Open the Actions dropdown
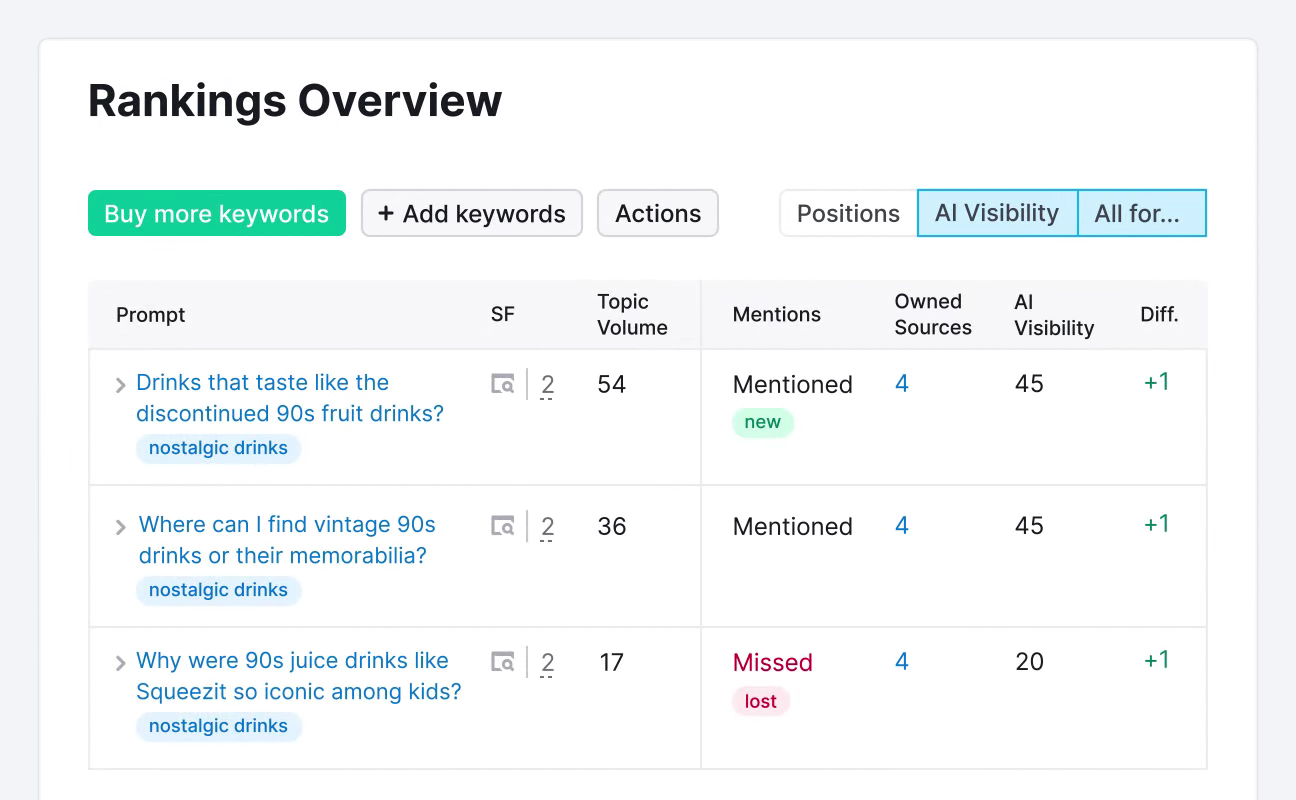The height and width of the screenshot is (800, 1296). [x=657, y=213]
